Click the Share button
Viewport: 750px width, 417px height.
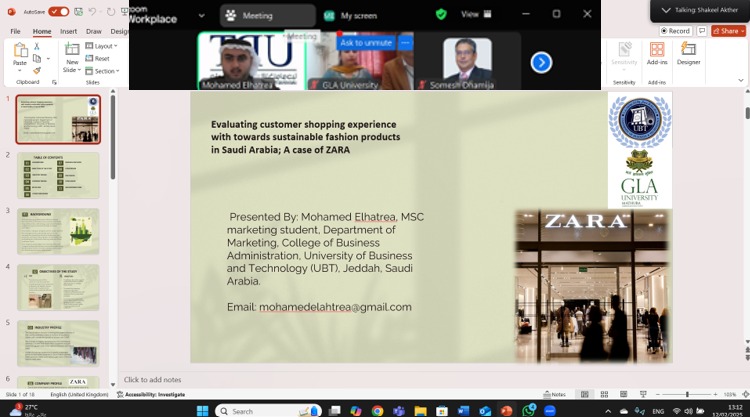(x=728, y=31)
